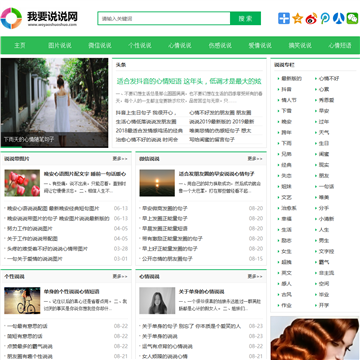Open the 文字控 sidebar tag

pyautogui.click(x=326, y=251)
